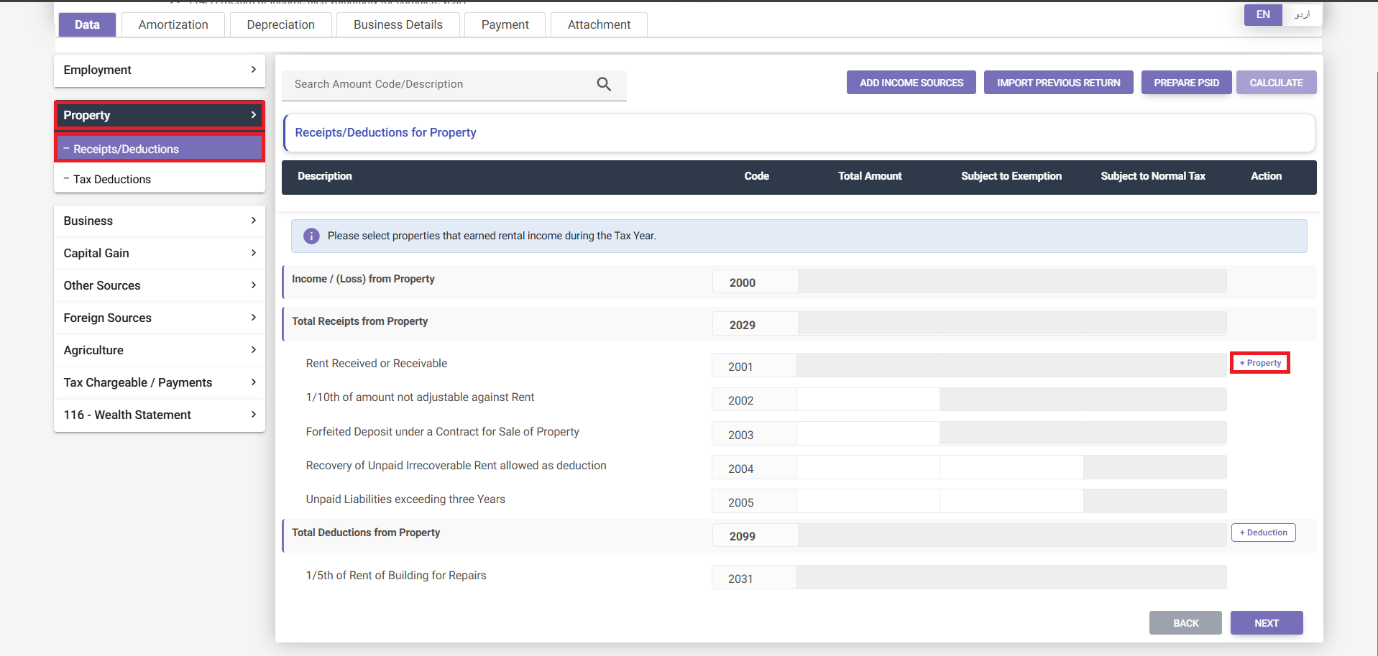Click the Subject to Exemption header
The image size is (1378, 656).
(1012, 176)
